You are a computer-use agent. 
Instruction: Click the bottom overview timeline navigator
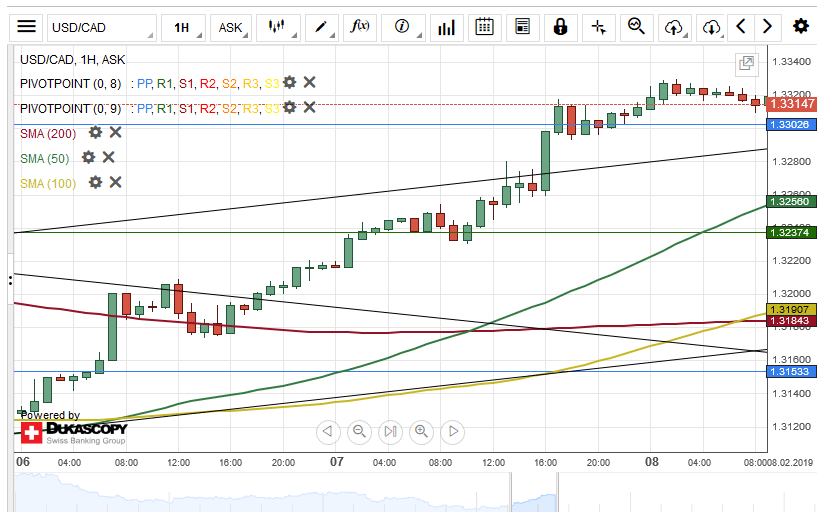tap(400, 496)
